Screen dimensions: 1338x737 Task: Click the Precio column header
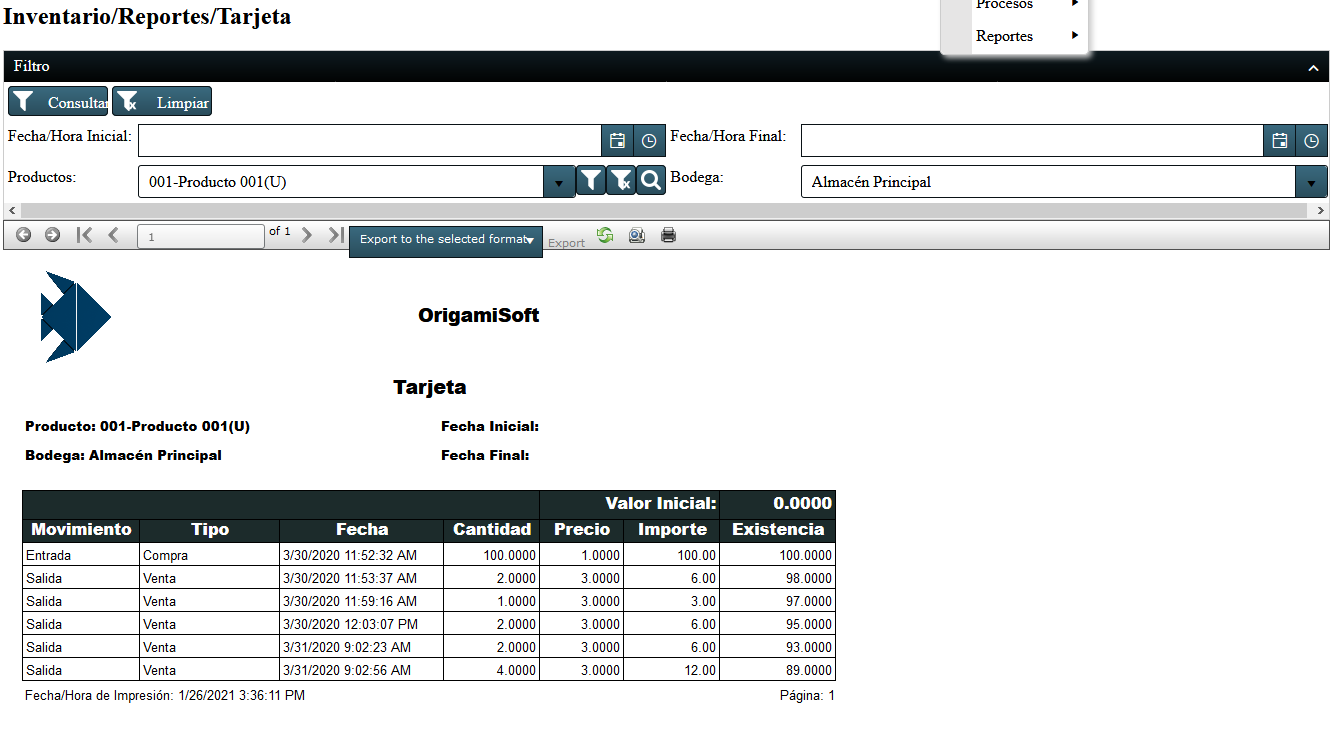582,530
